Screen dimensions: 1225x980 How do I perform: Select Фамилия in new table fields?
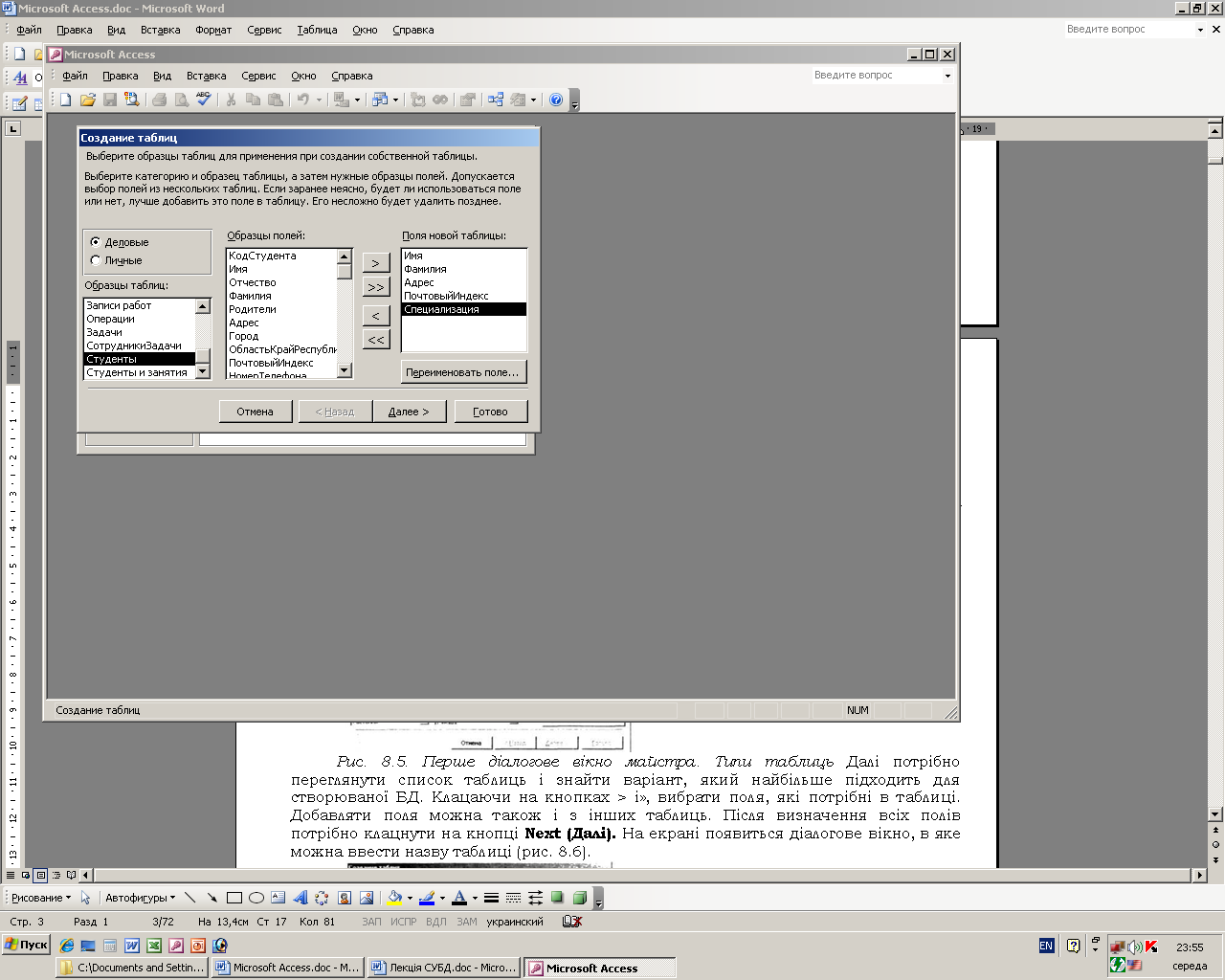click(463, 269)
